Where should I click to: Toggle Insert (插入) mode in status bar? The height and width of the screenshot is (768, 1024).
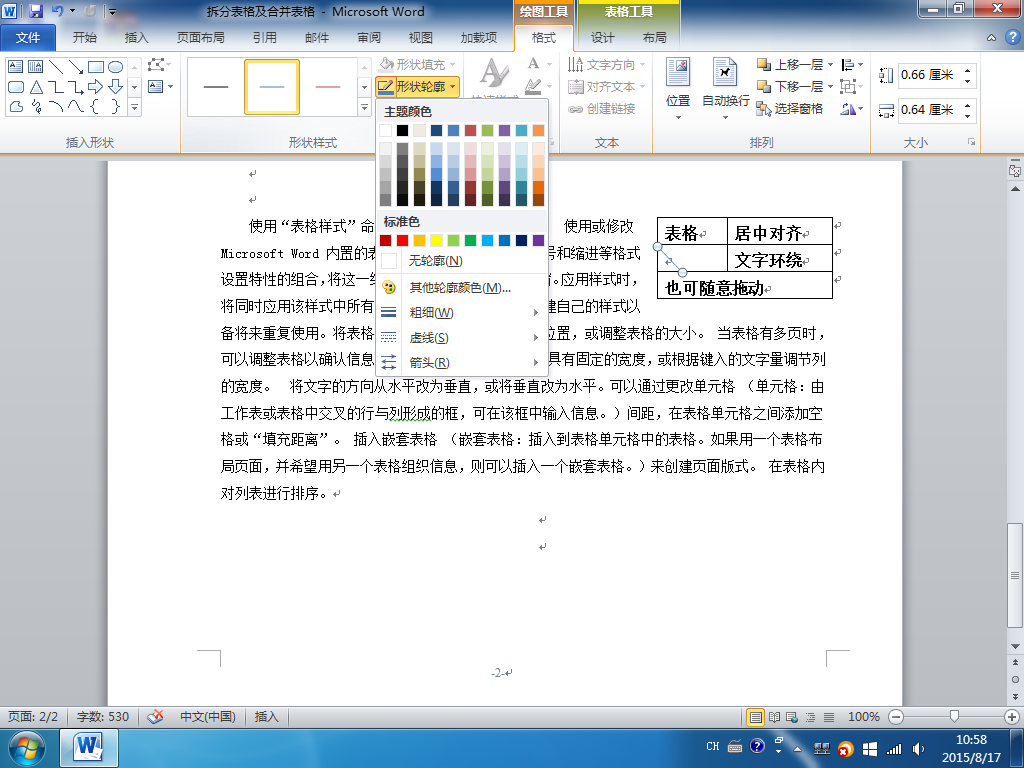coord(266,716)
